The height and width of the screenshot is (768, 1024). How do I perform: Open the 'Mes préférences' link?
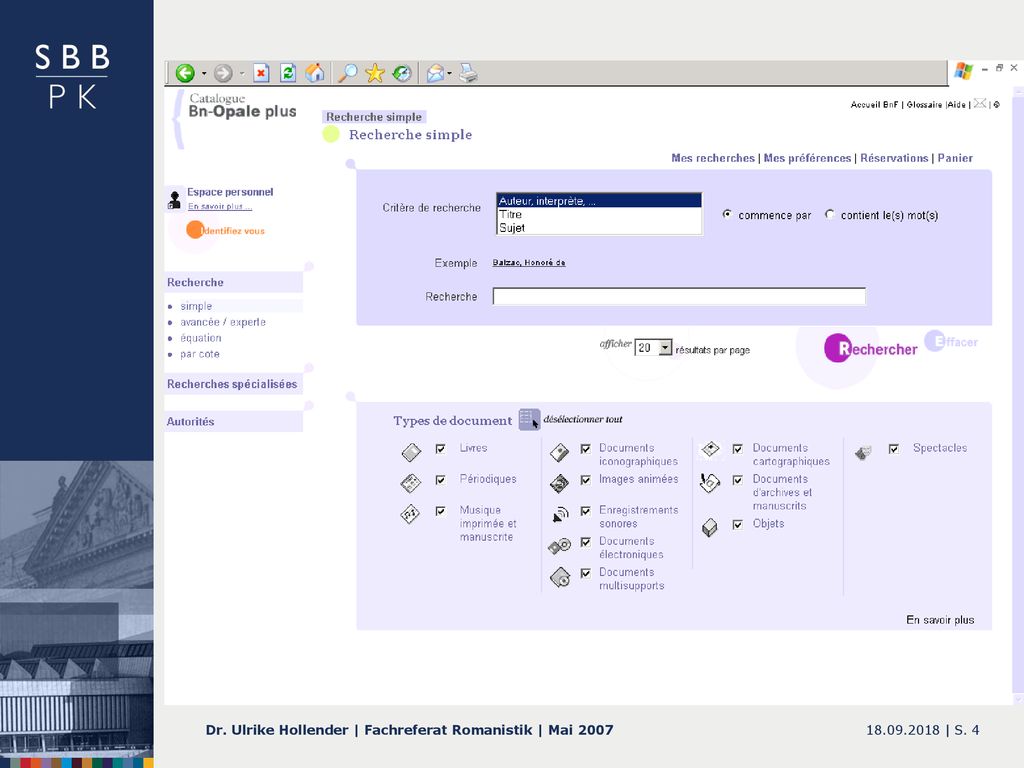[807, 158]
